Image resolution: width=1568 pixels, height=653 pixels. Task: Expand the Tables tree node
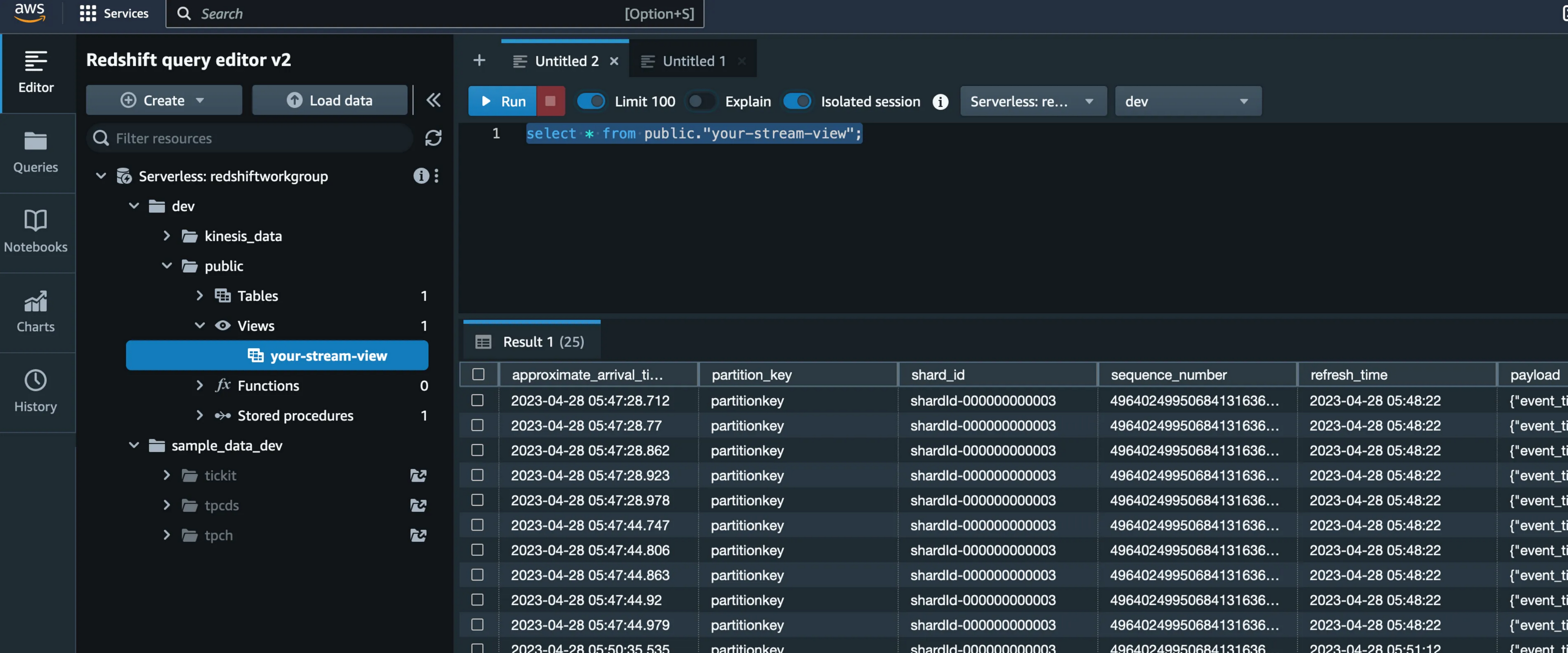[199, 296]
